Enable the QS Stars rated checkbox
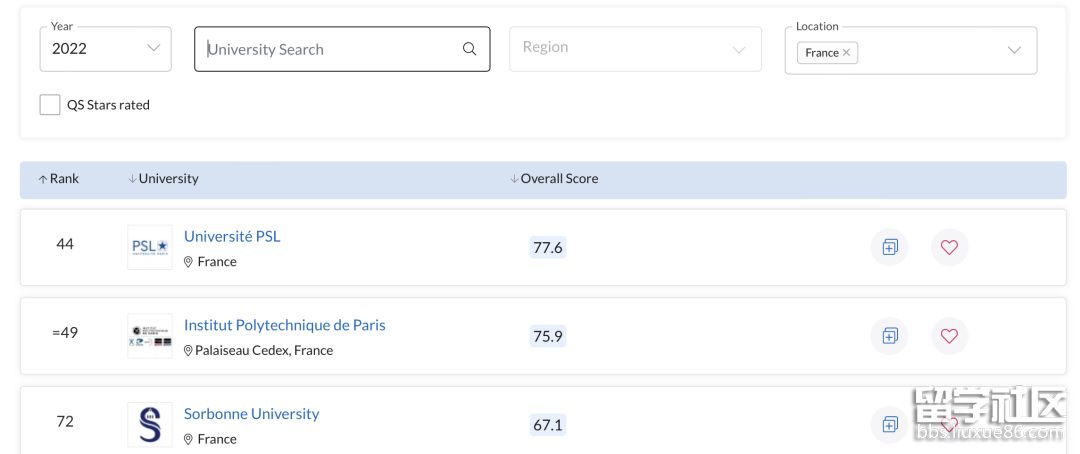 pos(50,105)
